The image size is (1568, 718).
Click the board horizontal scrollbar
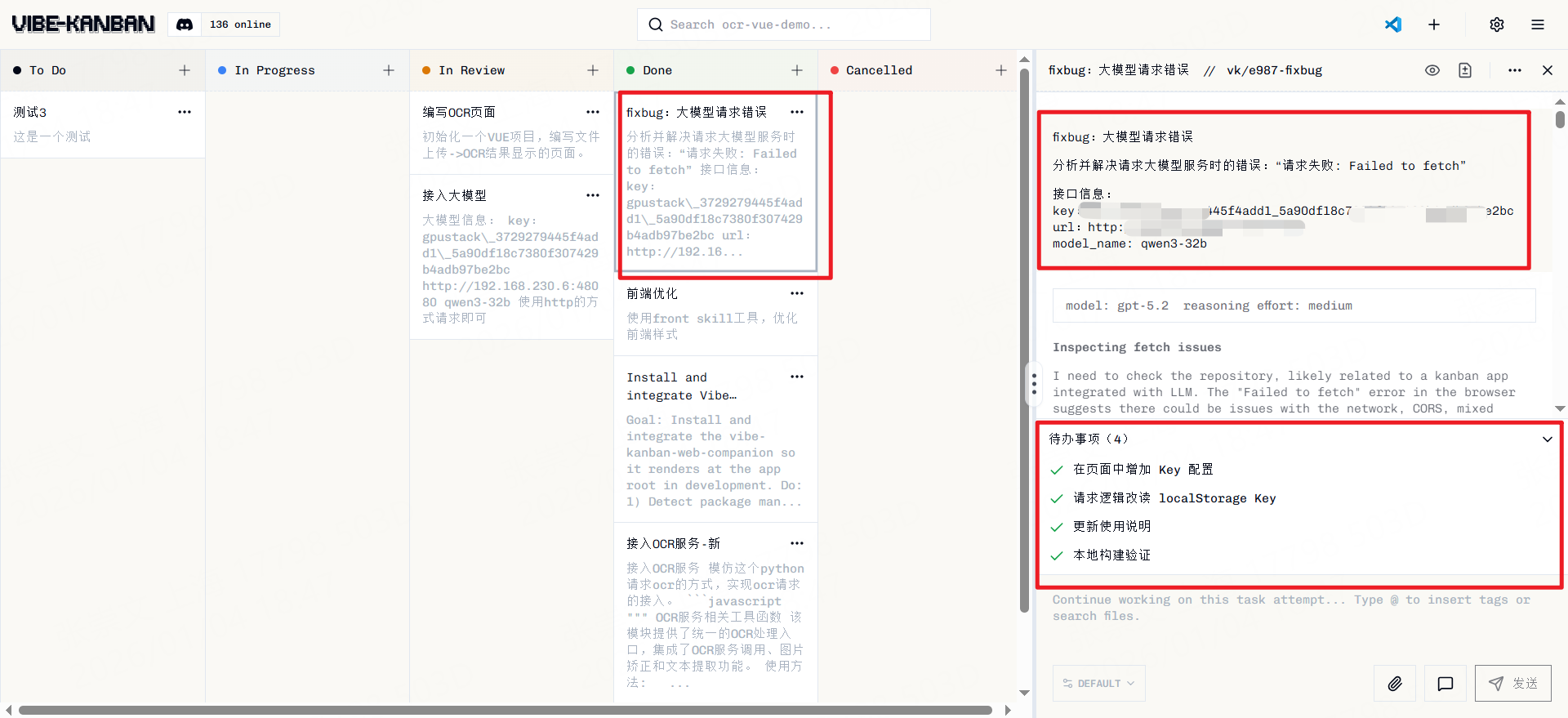pyautogui.click(x=505, y=710)
